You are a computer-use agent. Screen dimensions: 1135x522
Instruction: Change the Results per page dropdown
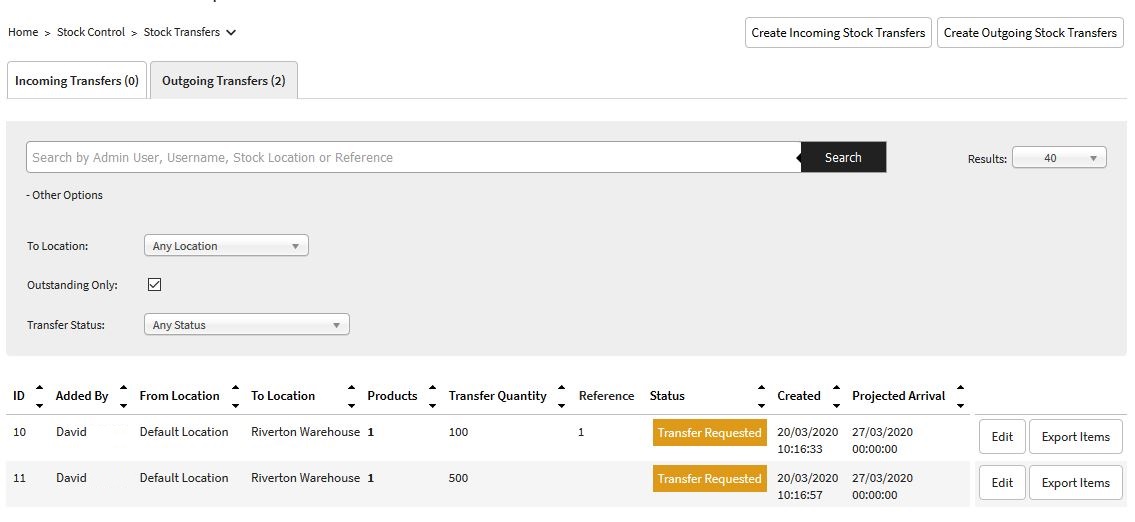point(1058,158)
